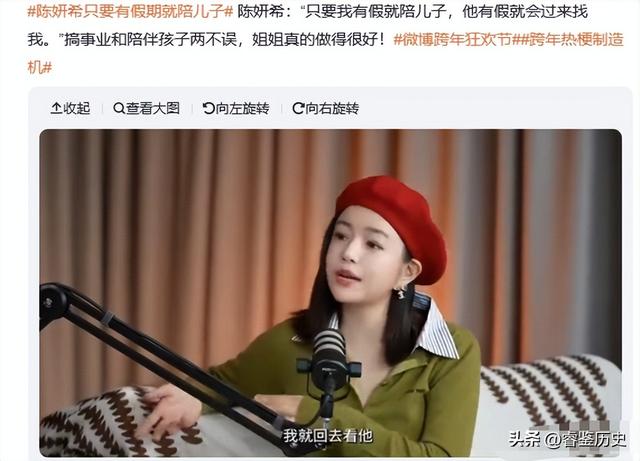Open full-size image via 查看大图 label
Viewport: 640px width, 461px height.
(x=153, y=108)
